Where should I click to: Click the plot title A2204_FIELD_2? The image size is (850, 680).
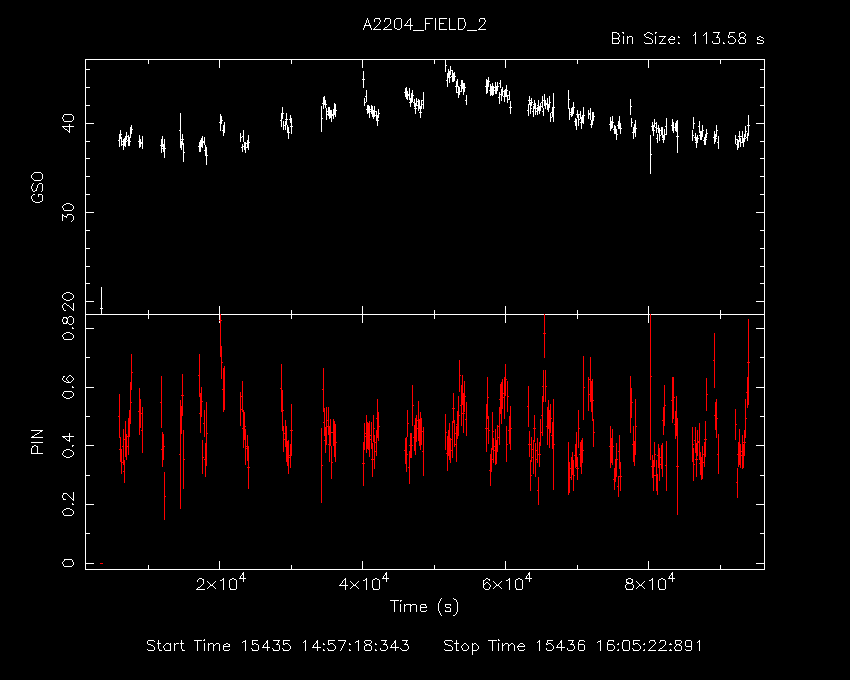point(424,25)
